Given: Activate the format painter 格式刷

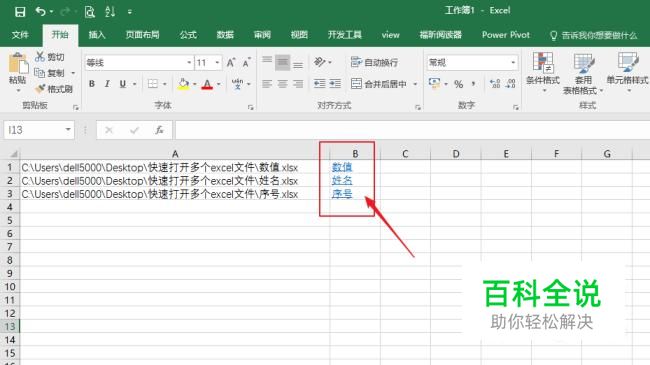Looking at the screenshot, I should tap(54, 89).
